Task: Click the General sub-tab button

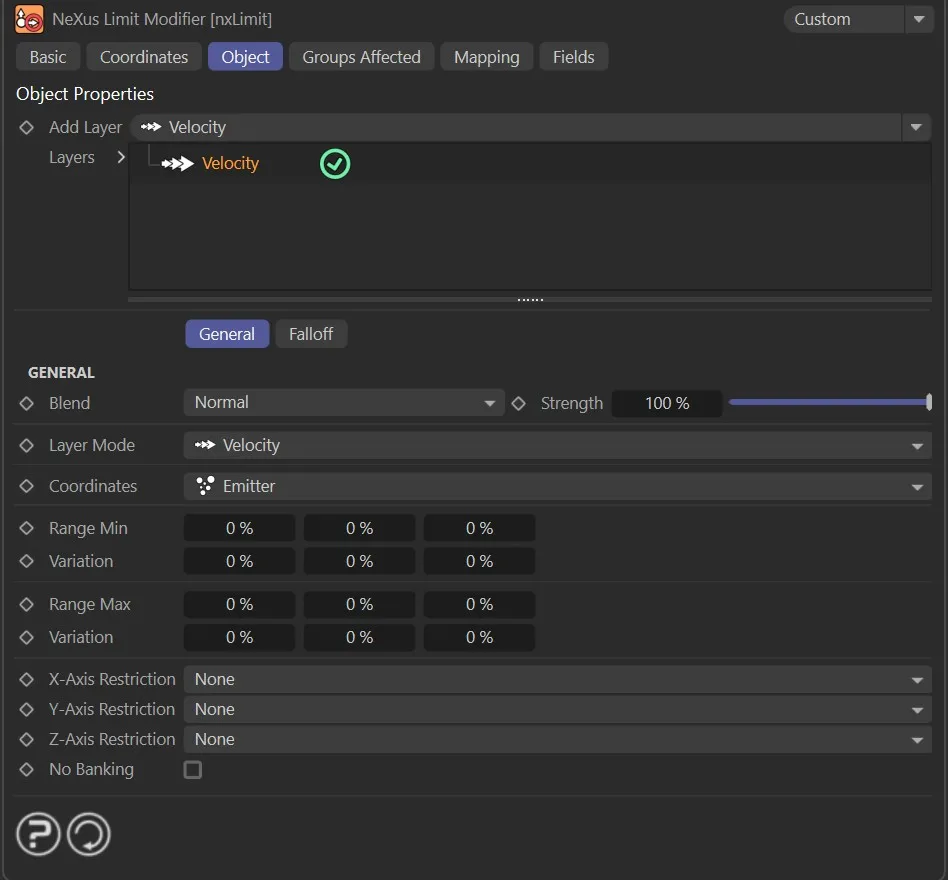Action: [x=227, y=334]
